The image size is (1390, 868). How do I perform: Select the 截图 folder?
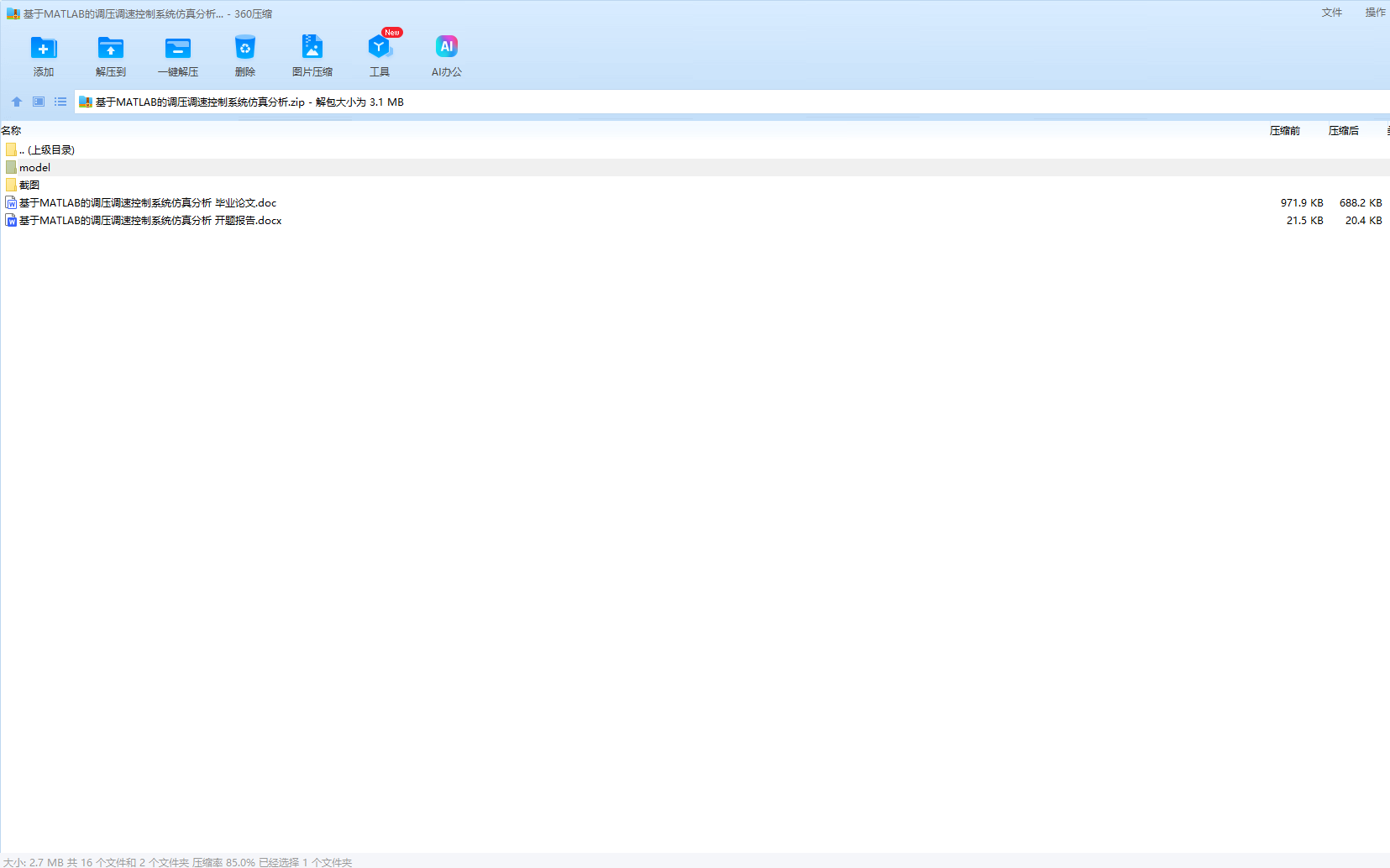(29, 186)
